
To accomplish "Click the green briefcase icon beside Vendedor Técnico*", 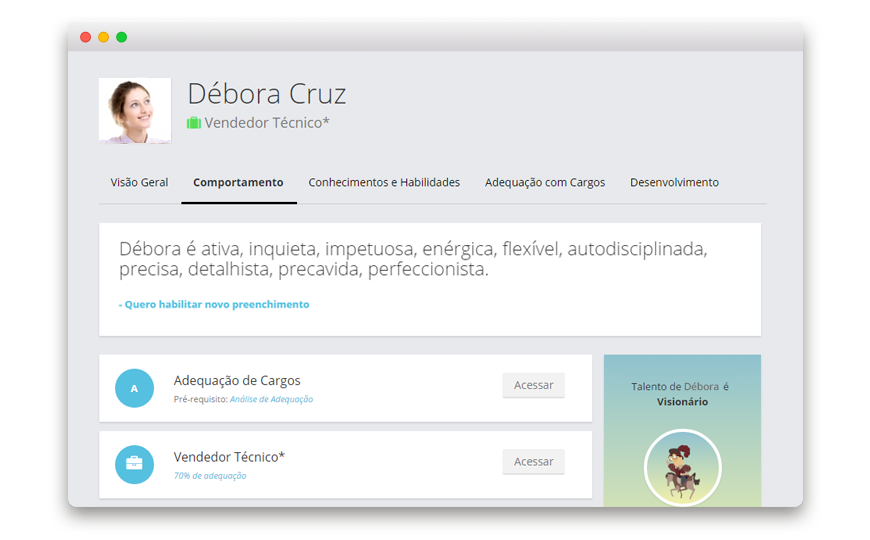I will point(194,123).
